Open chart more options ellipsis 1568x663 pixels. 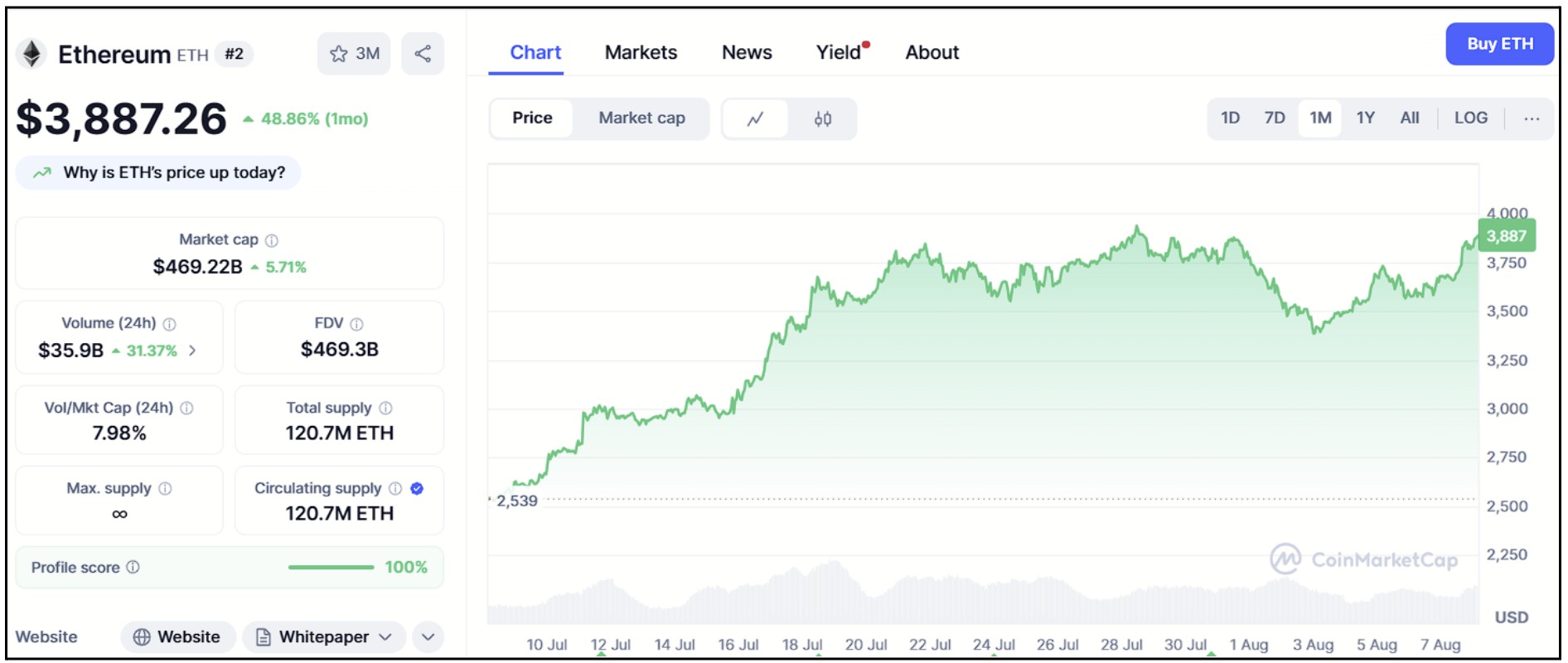[1532, 119]
